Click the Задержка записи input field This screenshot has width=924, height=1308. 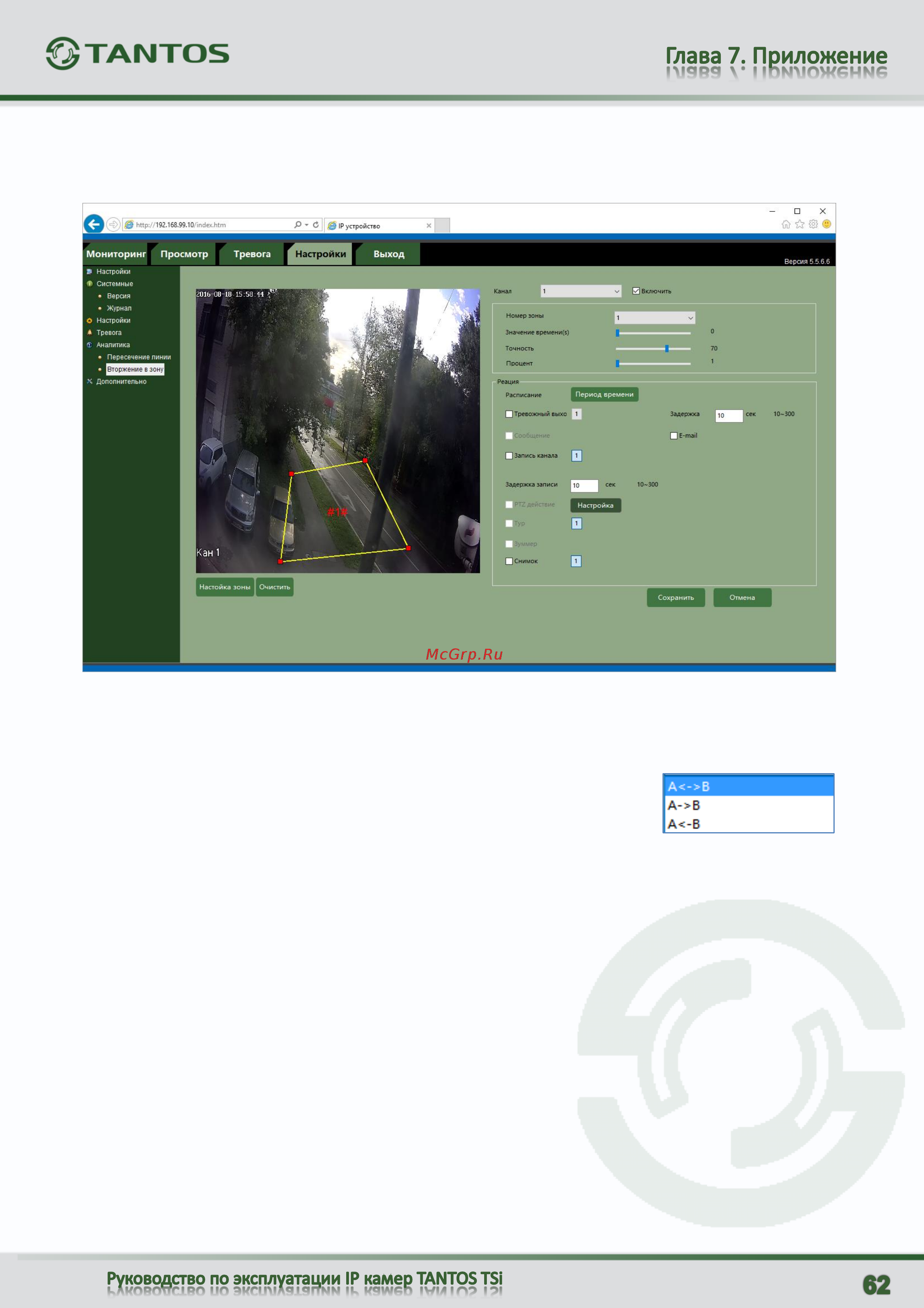[x=584, y=485]
